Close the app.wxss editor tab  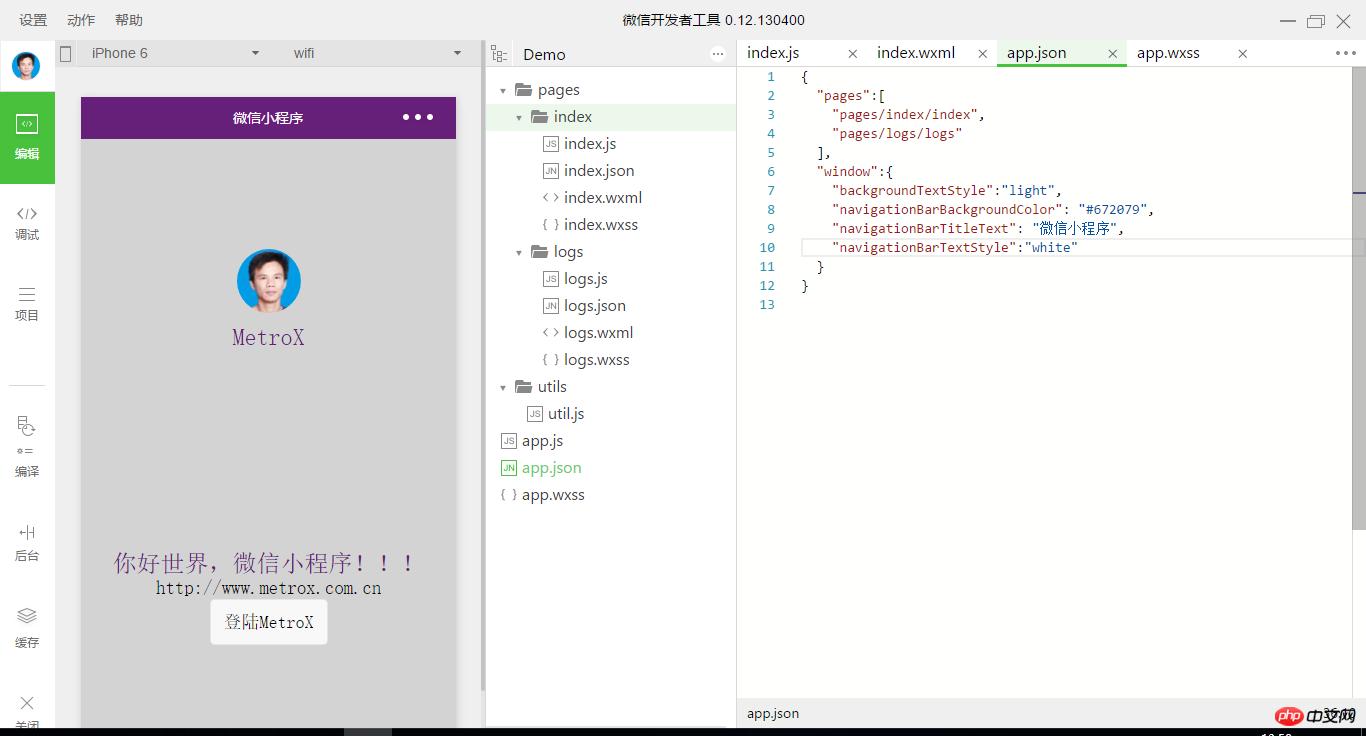(x=1242, y=54)
